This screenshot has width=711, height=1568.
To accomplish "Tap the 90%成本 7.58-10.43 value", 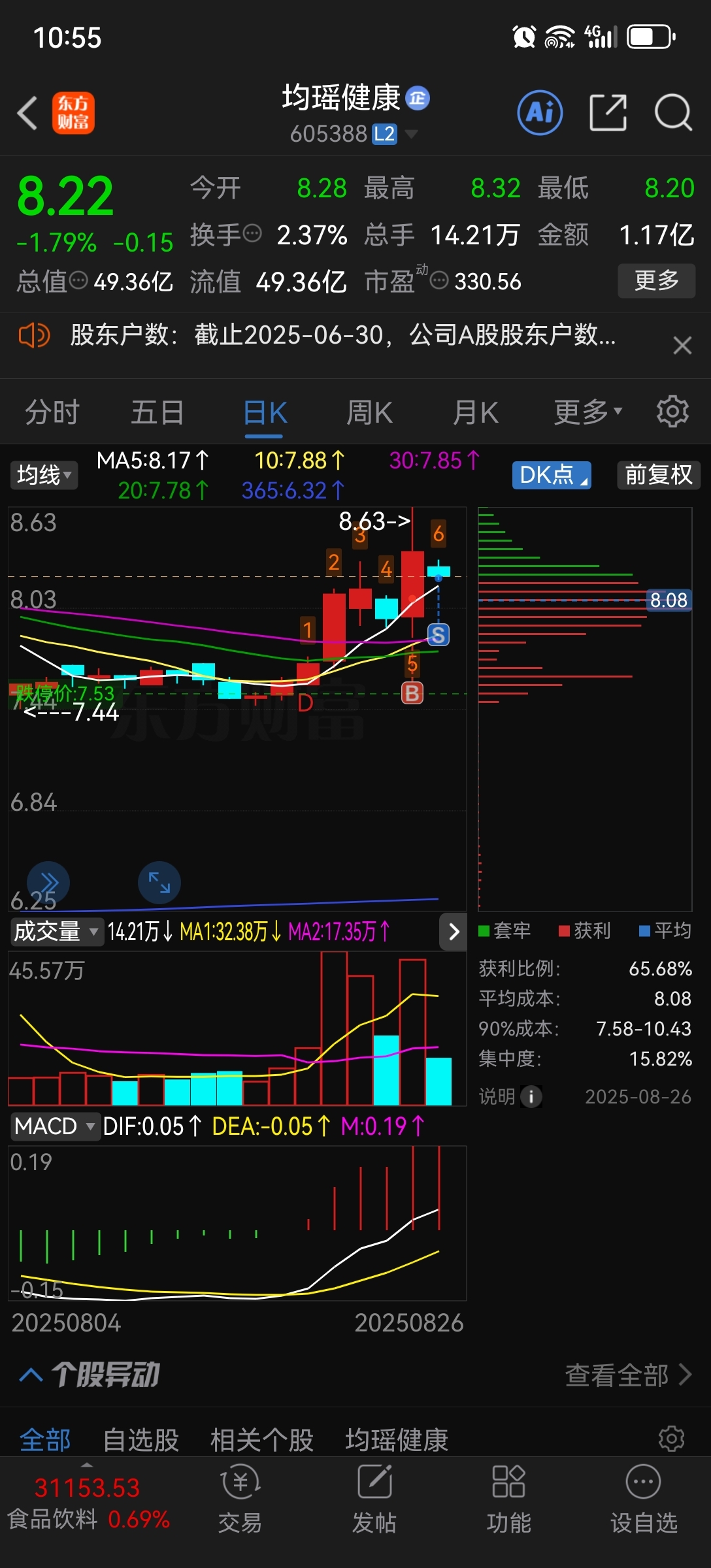I will point(644,1028).
